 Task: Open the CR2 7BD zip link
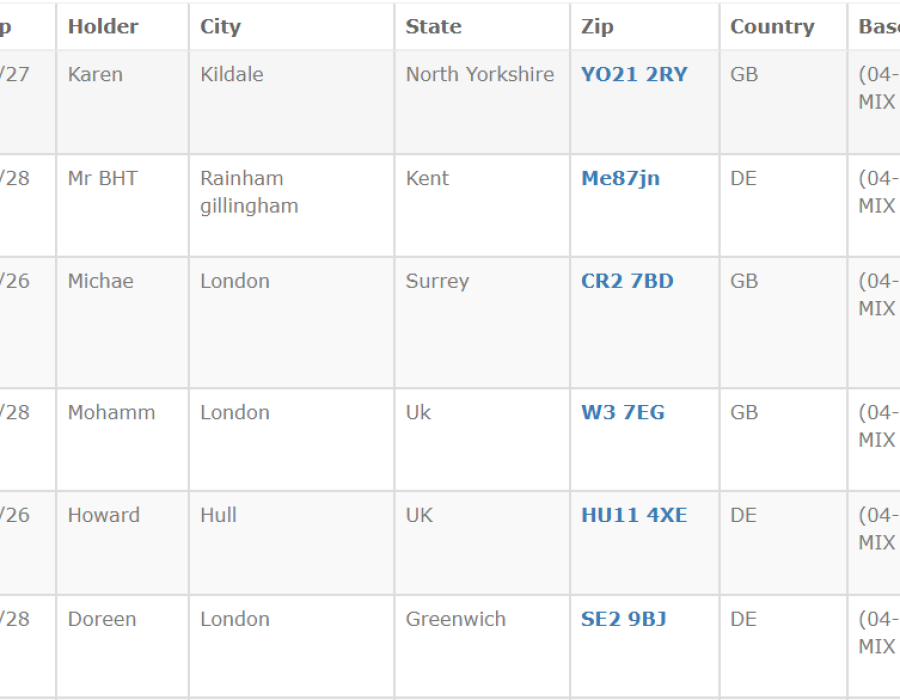click(x=627, y=281)
